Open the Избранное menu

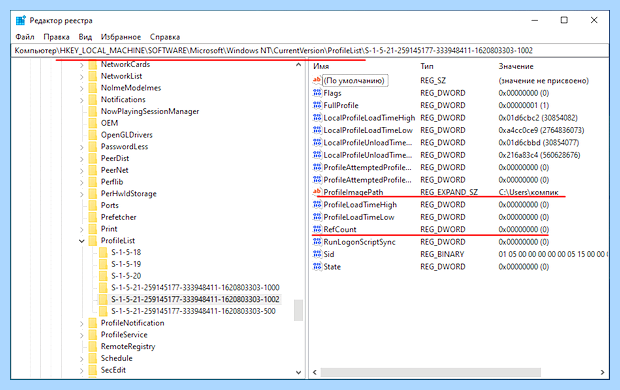(121, 37)
